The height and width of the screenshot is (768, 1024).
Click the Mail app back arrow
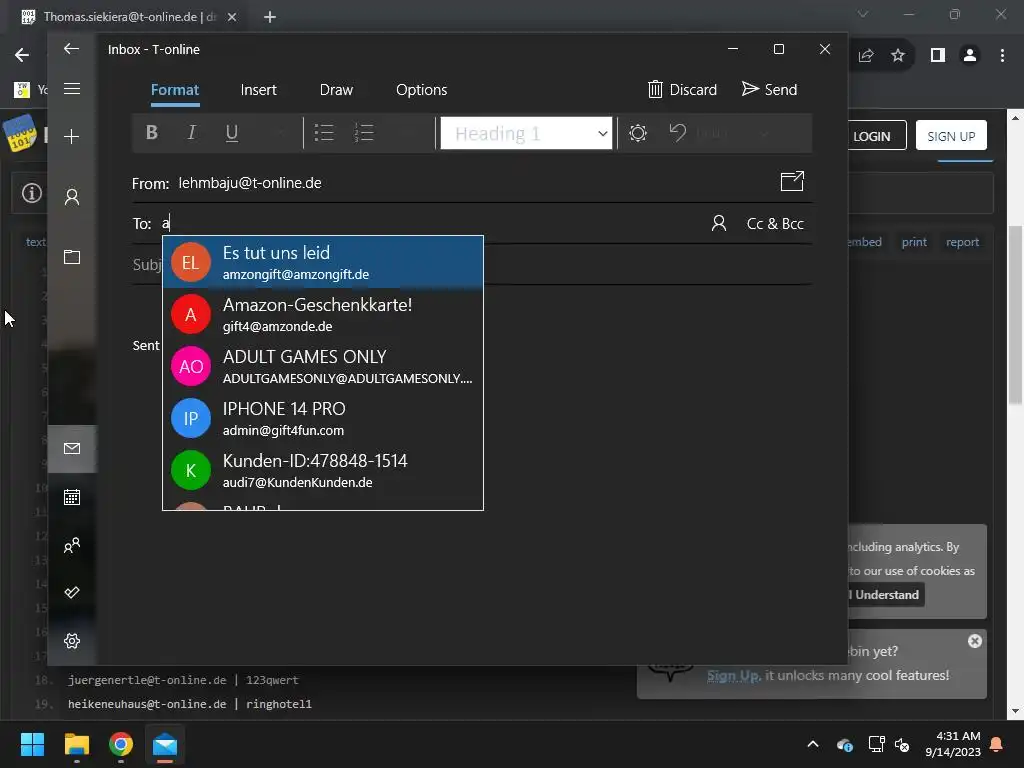(x=71, y=49)
